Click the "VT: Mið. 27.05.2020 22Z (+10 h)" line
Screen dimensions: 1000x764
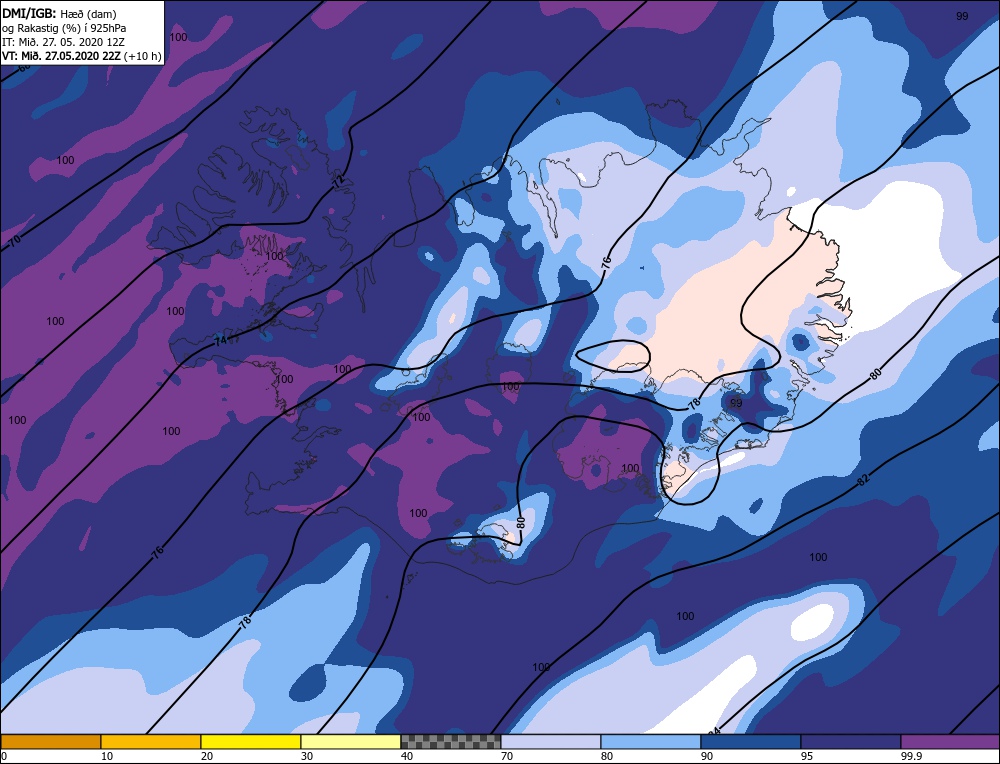coord(82,56)
